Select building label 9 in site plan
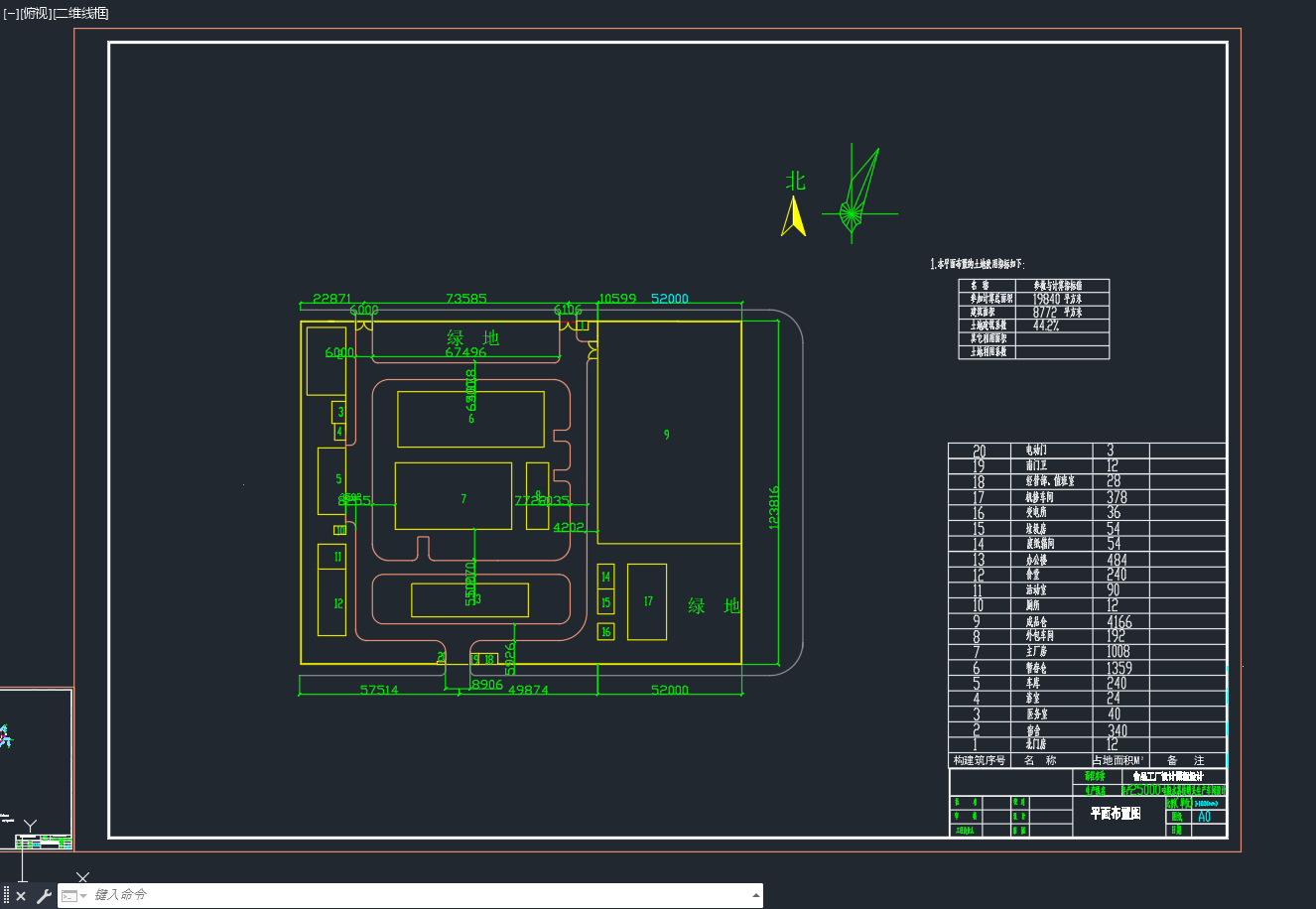 coord(667,435)
